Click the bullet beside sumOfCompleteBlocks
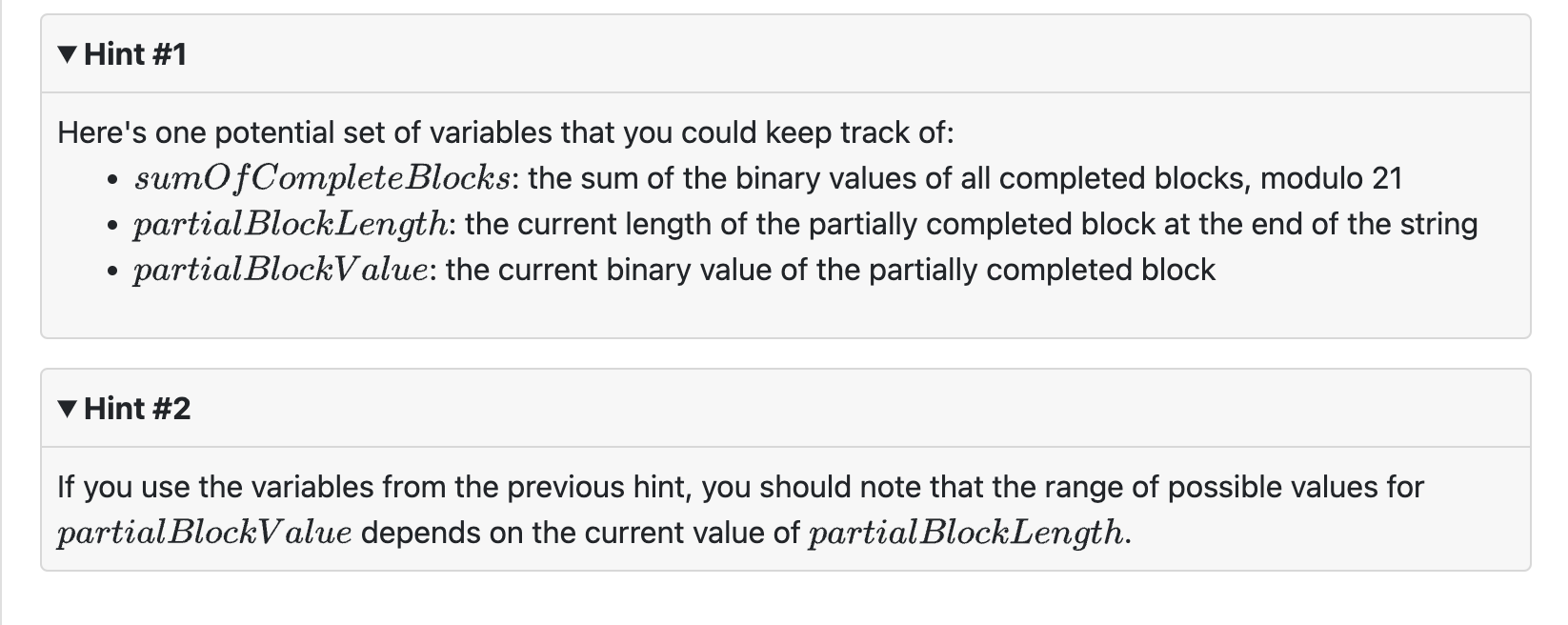Screen dimensions: 1568x625 coord(111,179)
